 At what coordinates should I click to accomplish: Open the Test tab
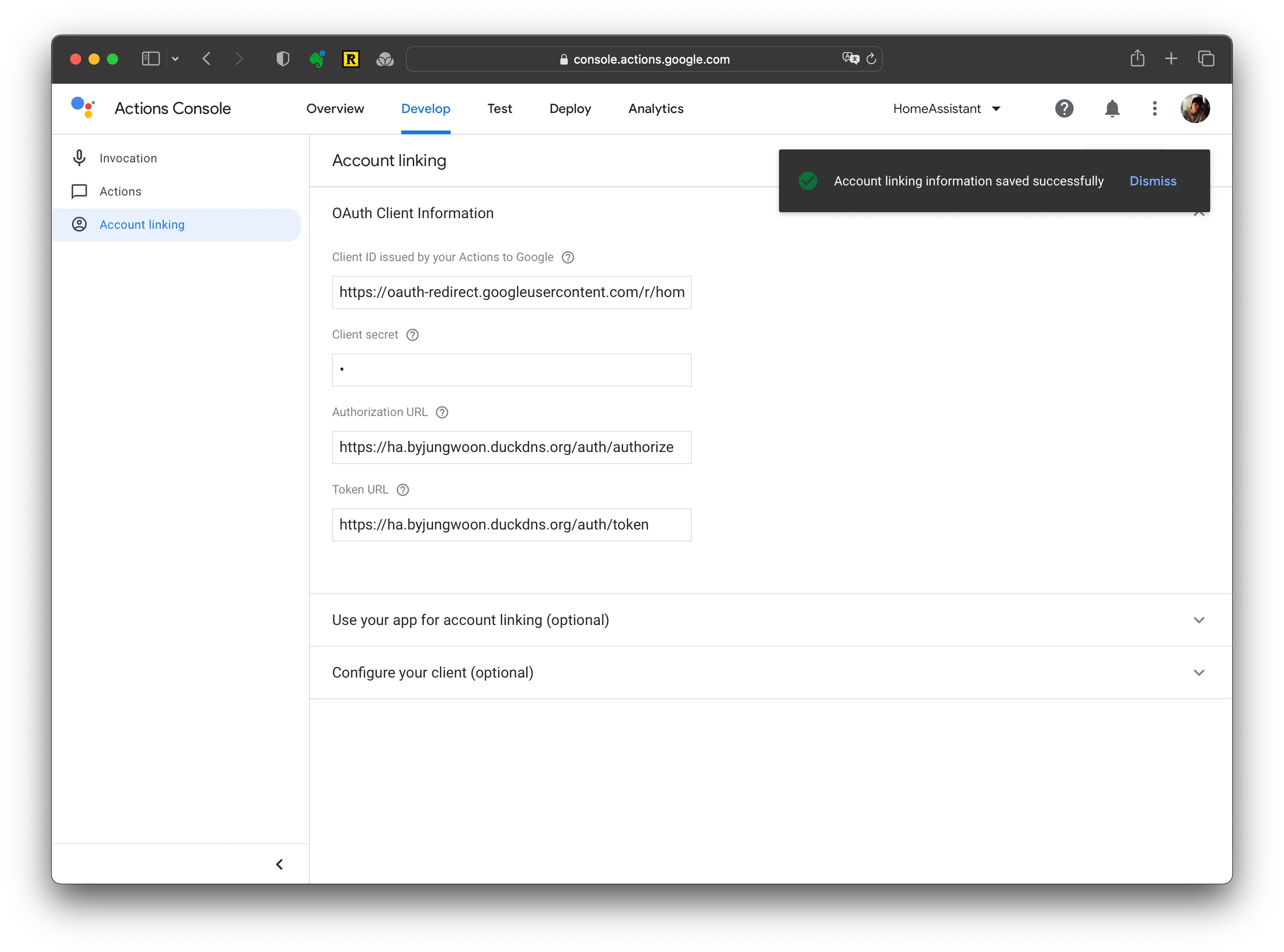499,108
